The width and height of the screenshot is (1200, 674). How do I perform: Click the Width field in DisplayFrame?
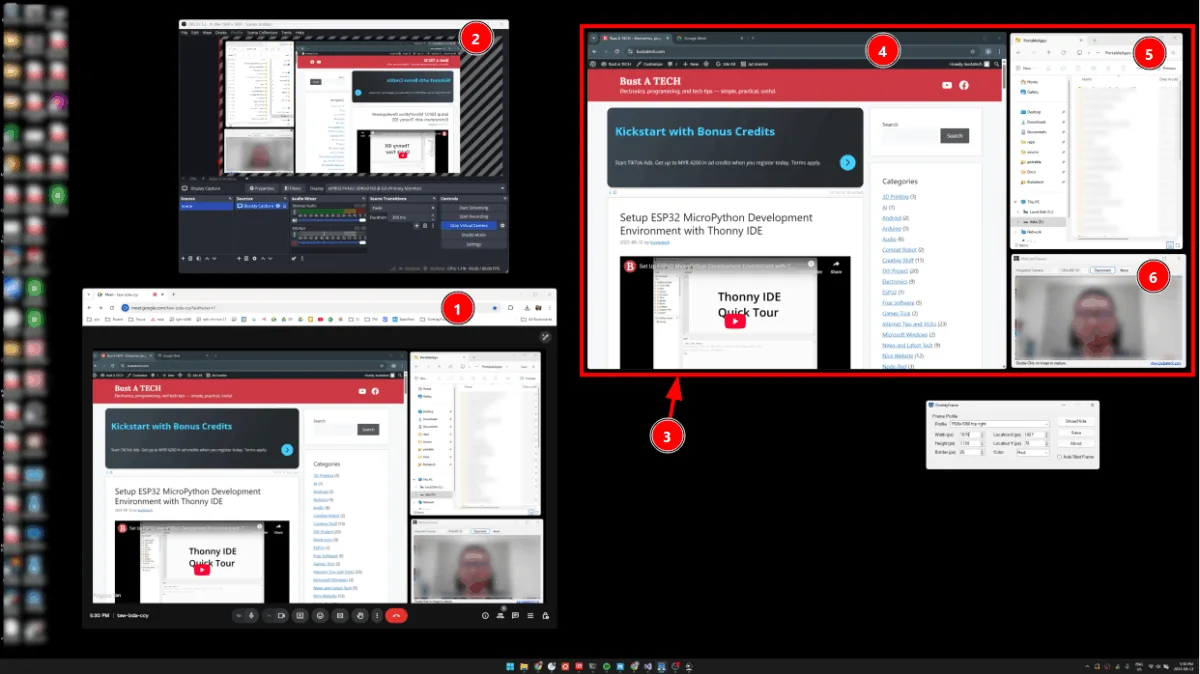click(973, 434)
